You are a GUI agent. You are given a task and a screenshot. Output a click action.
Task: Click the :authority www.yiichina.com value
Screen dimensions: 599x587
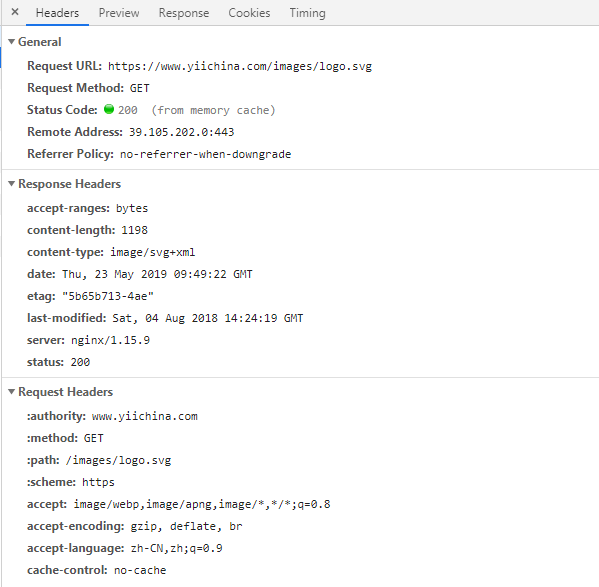145,416
